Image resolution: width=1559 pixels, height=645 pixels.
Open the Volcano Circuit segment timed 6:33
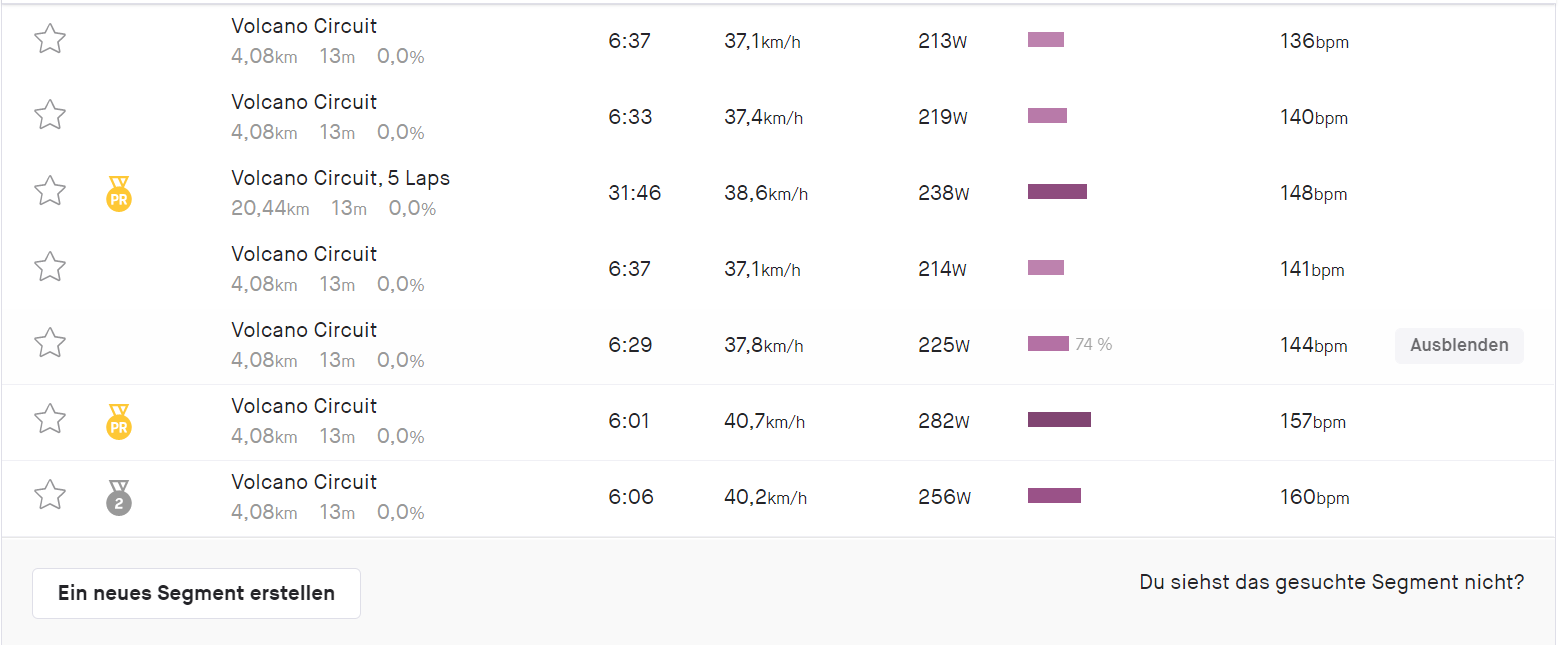(x=304, y=102)
